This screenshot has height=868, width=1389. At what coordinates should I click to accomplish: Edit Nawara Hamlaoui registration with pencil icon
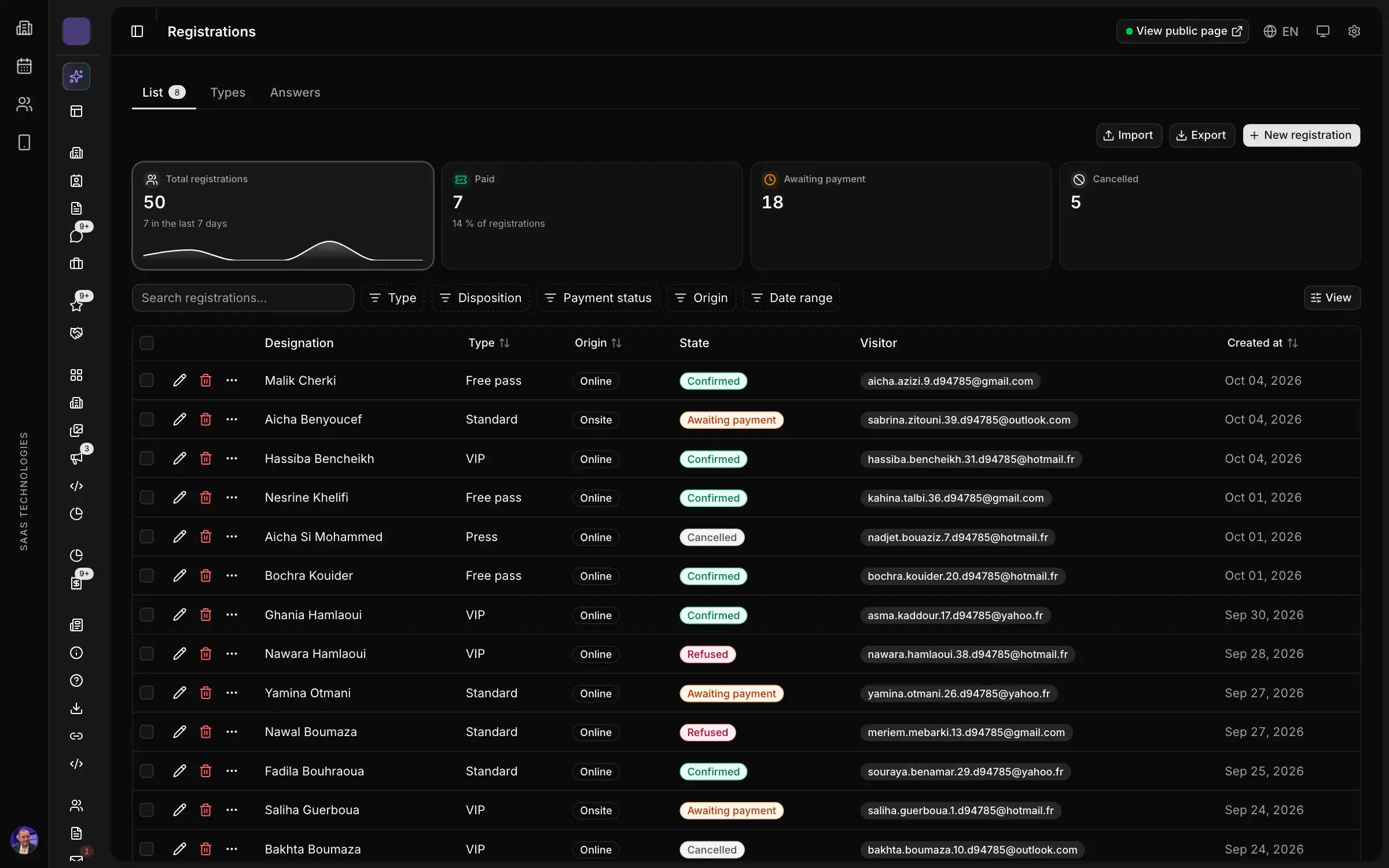click(x=179, y=654)
